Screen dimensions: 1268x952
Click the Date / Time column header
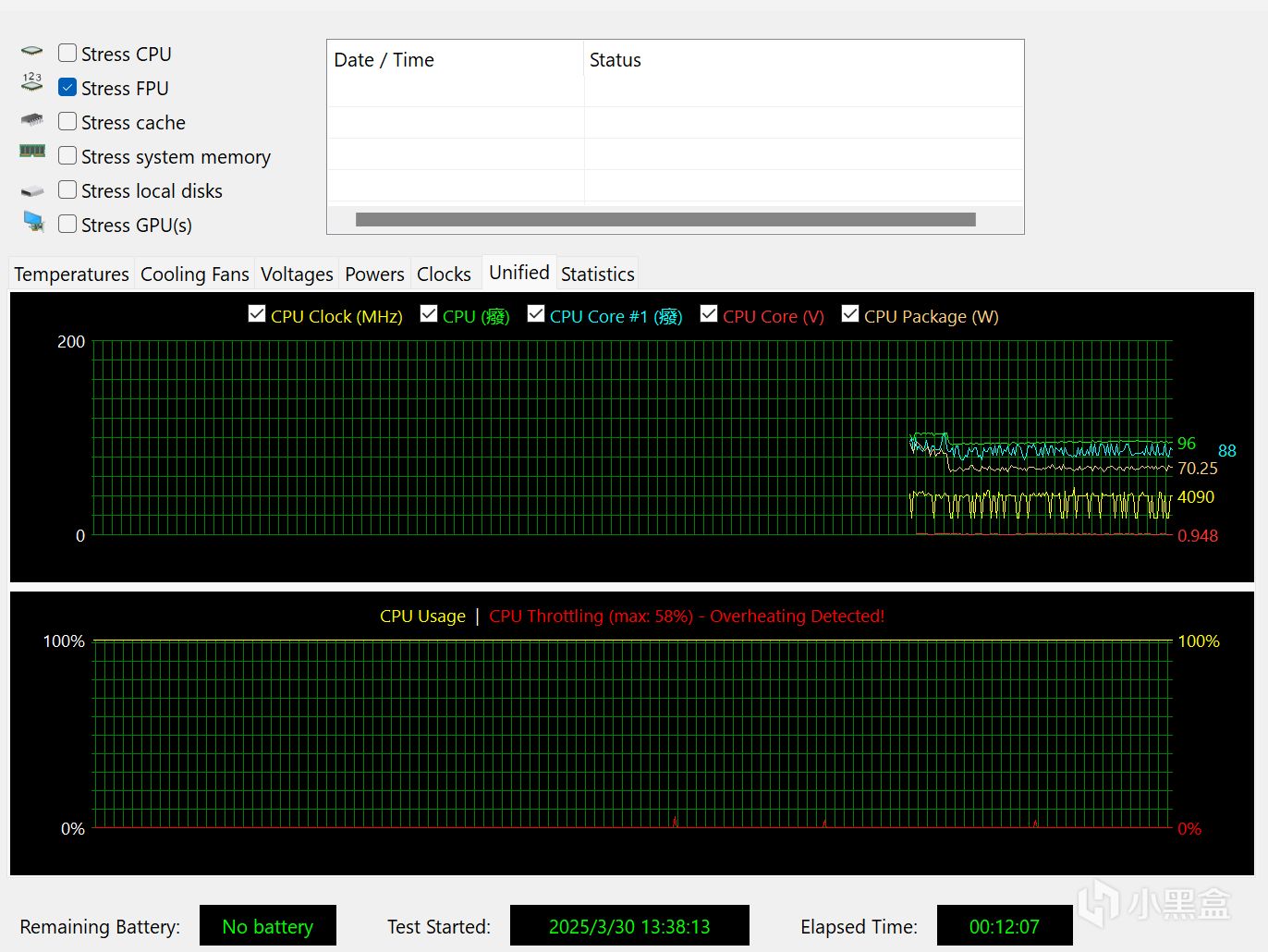click(456, 60)
